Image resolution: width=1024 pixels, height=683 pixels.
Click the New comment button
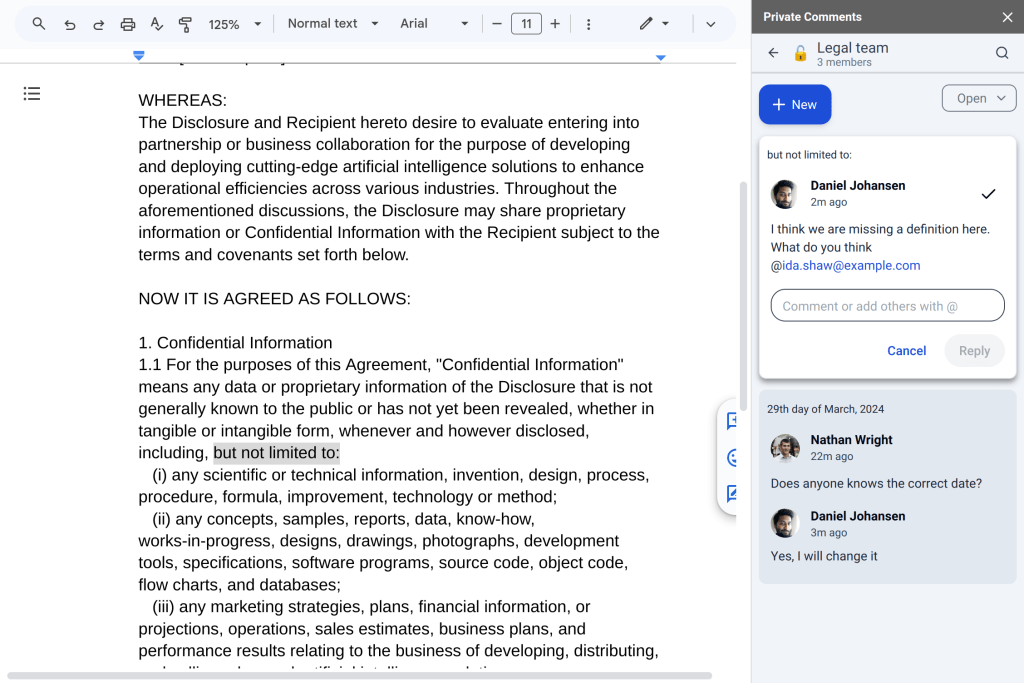click(795, 105)
